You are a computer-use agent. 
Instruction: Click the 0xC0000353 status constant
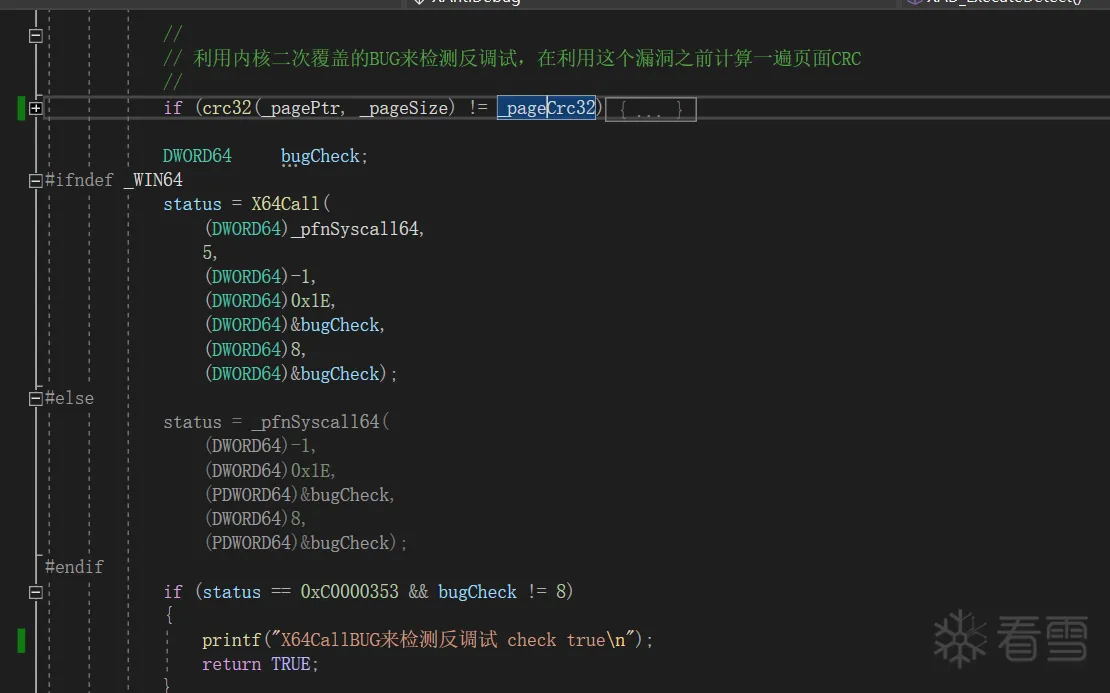[350, 592]
